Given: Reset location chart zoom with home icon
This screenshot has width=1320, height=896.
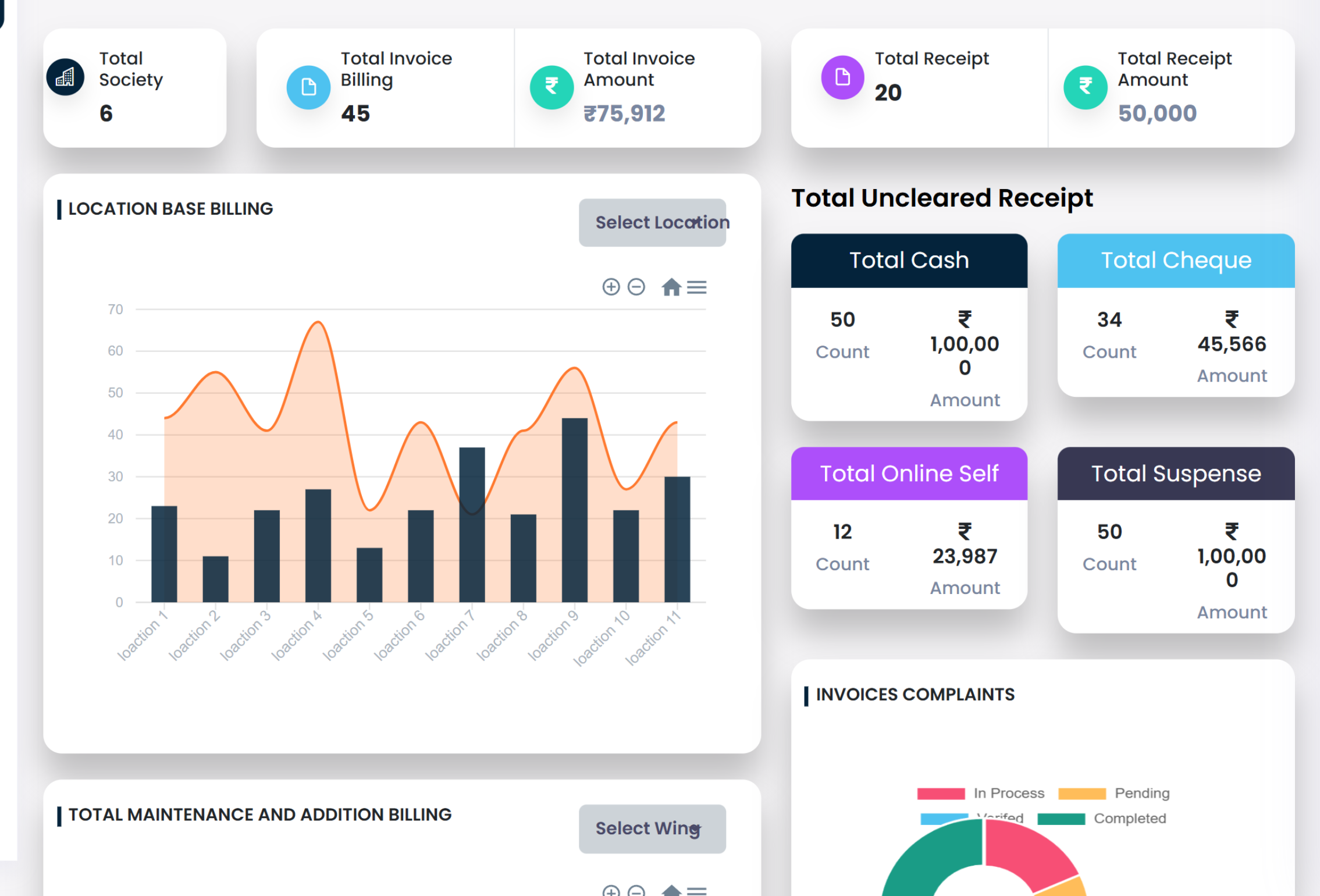Looking at the screenshot, I should coord(671,287).
